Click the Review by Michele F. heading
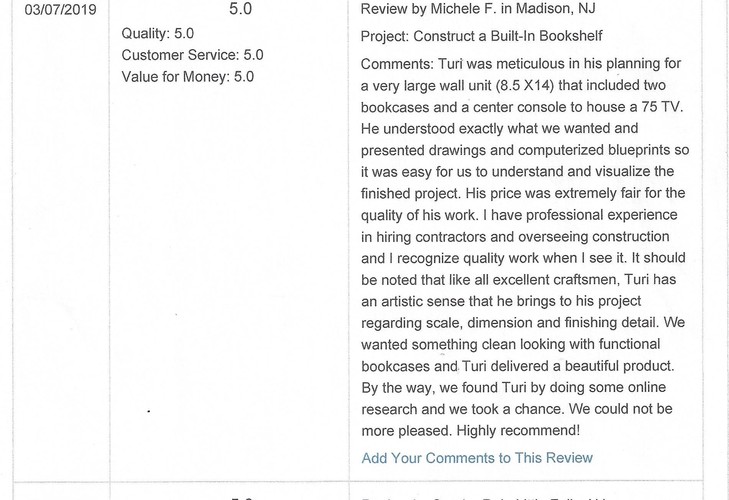Screen dimensions: 729x500 478,8
